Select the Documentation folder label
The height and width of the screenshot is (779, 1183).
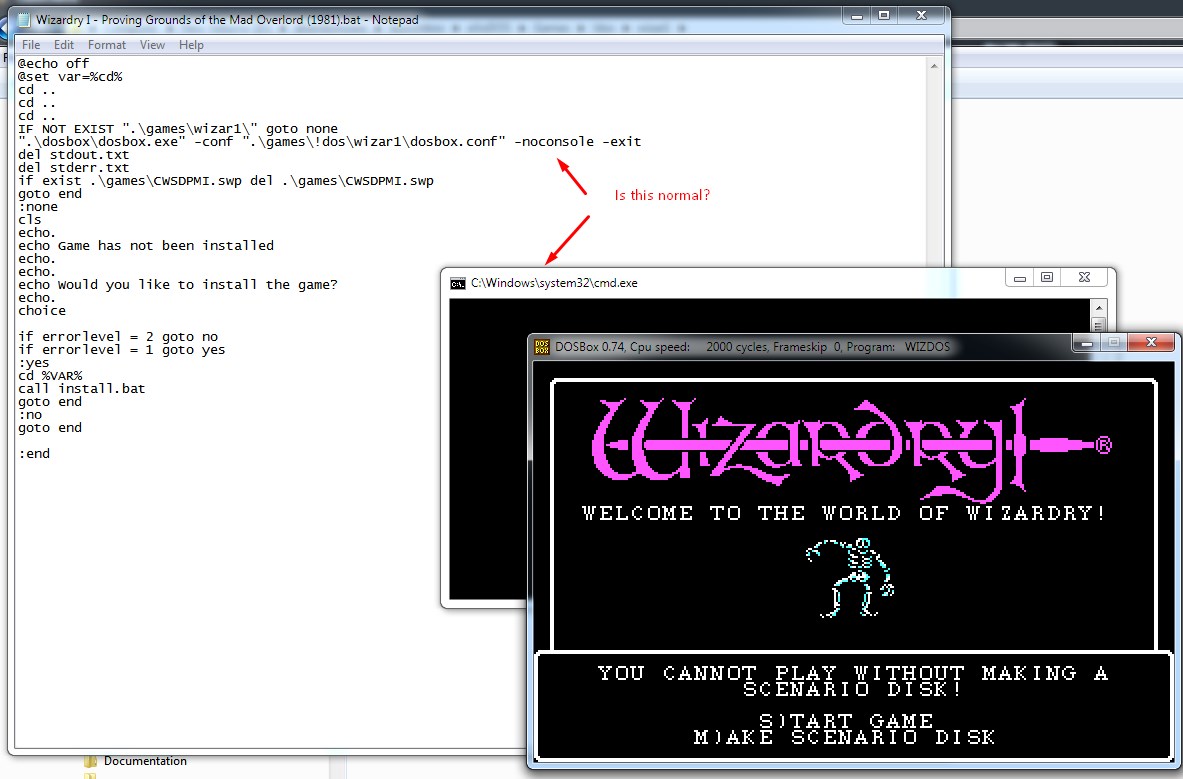pos(145,762)
